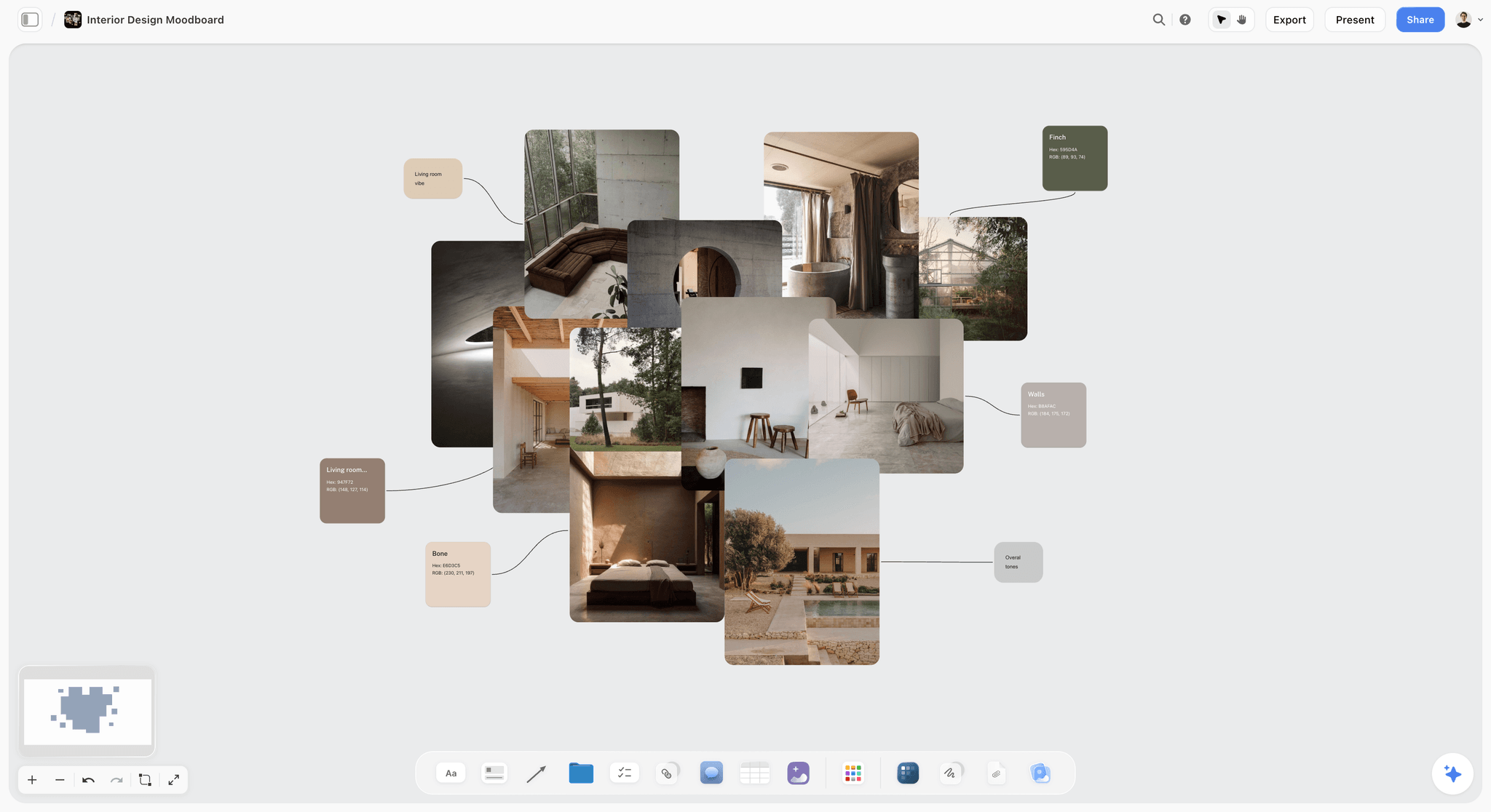Zoom out with the minus button

[x=60, y=780]
